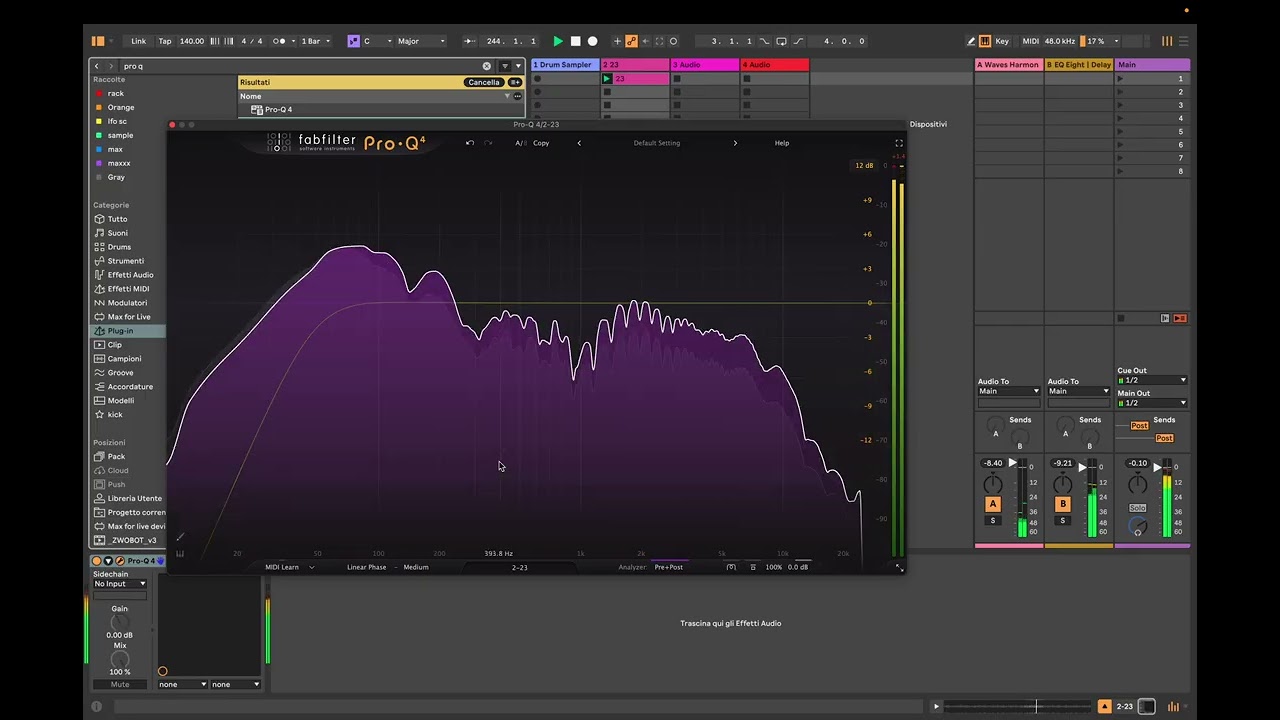Open the Pro-Q Help menu
The width and height of the screenshot is (1280, 720).
click(x=782, y=143)
